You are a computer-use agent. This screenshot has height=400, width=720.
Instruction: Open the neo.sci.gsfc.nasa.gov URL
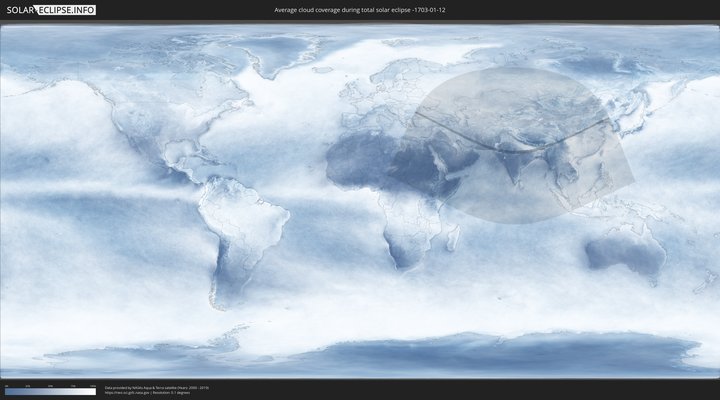tap(127, 393)
